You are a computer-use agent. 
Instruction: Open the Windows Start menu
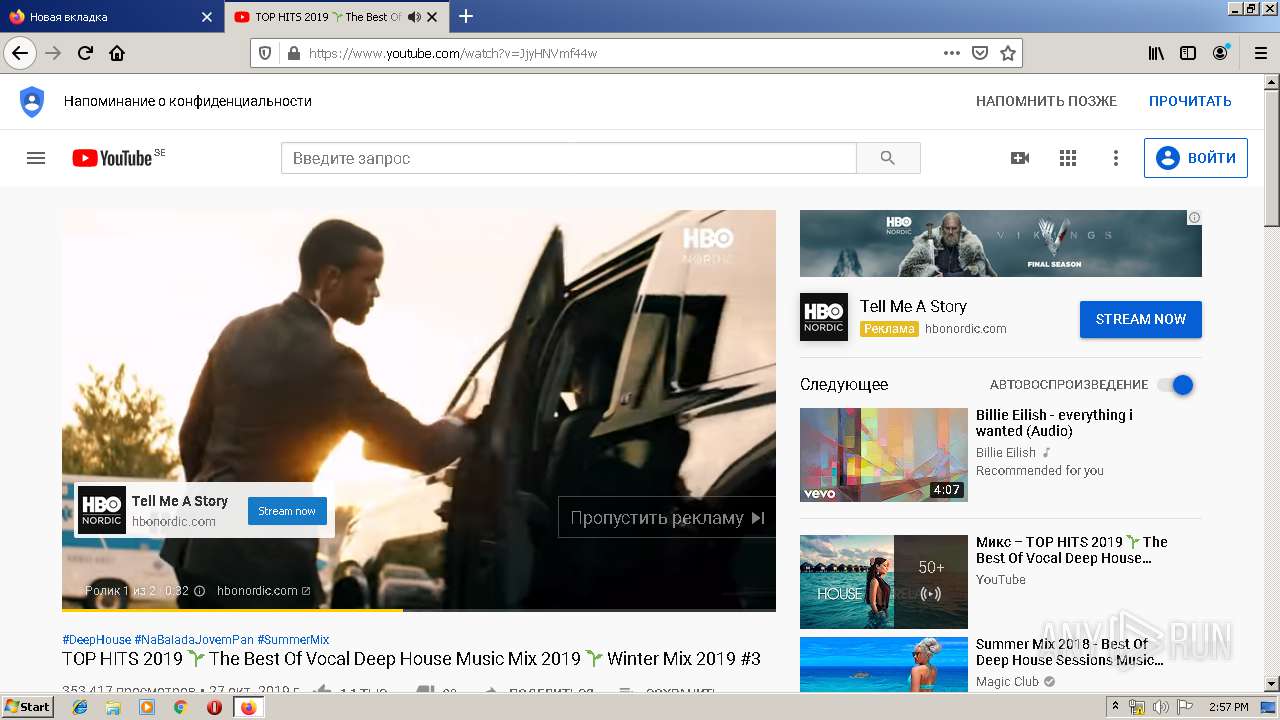pyautogui.click(x=28, y=706)
